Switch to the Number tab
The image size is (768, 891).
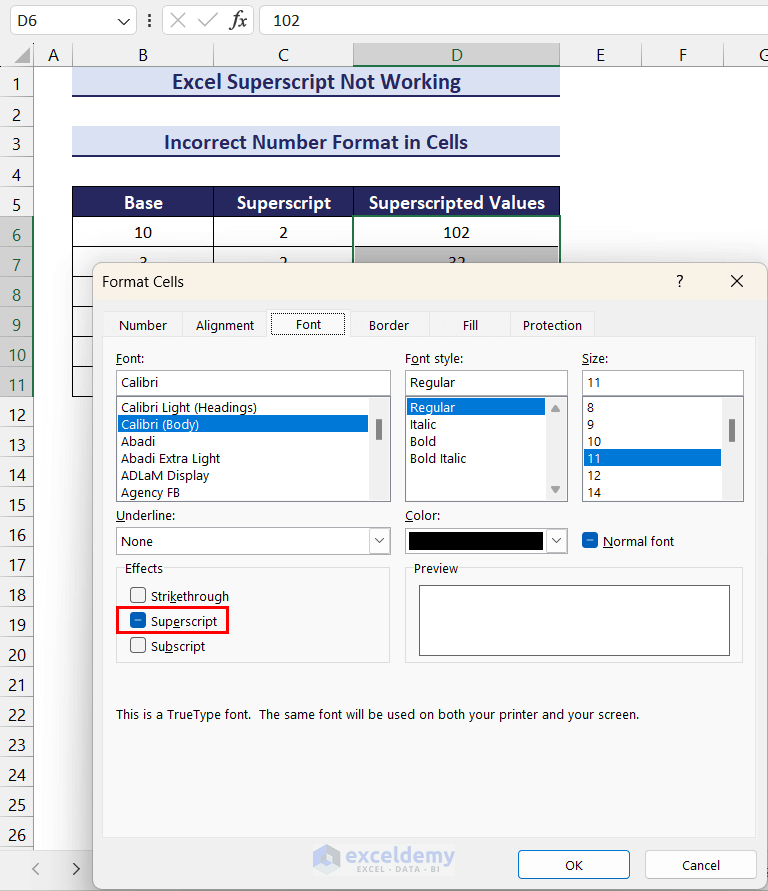(143, 325)
